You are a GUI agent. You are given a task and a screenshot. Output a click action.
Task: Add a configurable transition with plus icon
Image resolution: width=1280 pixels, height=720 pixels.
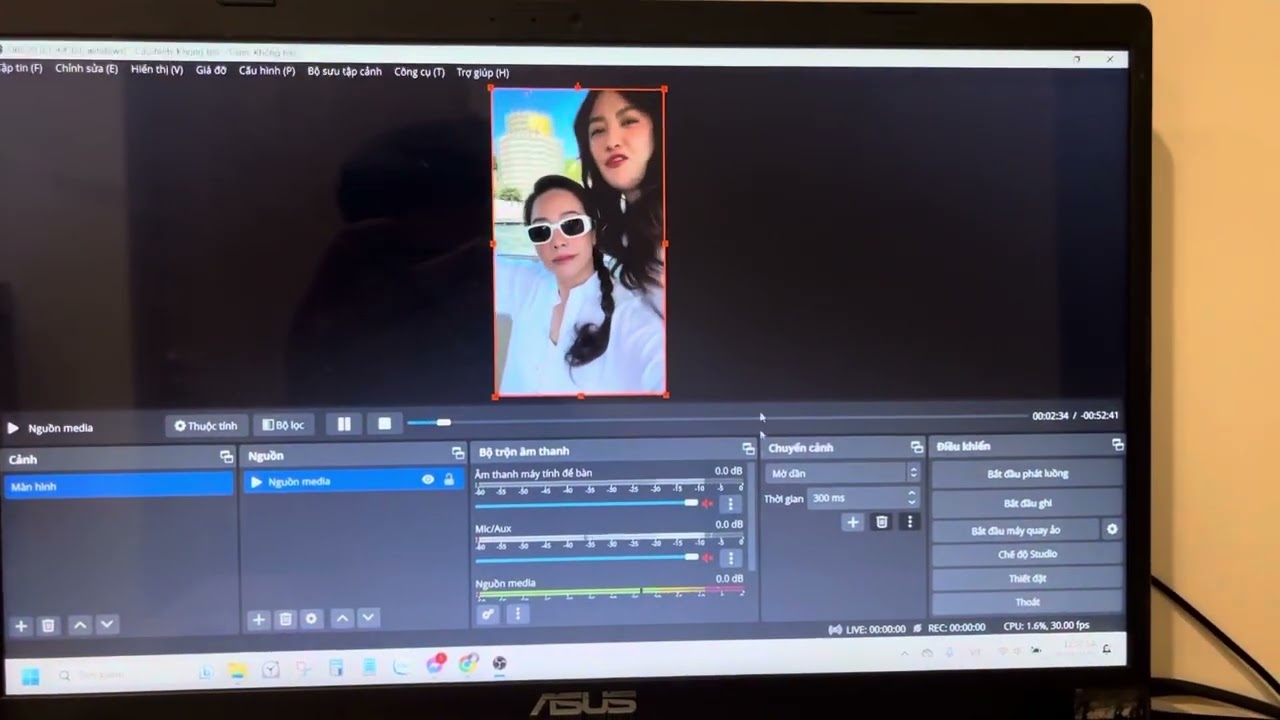(853, 522)
